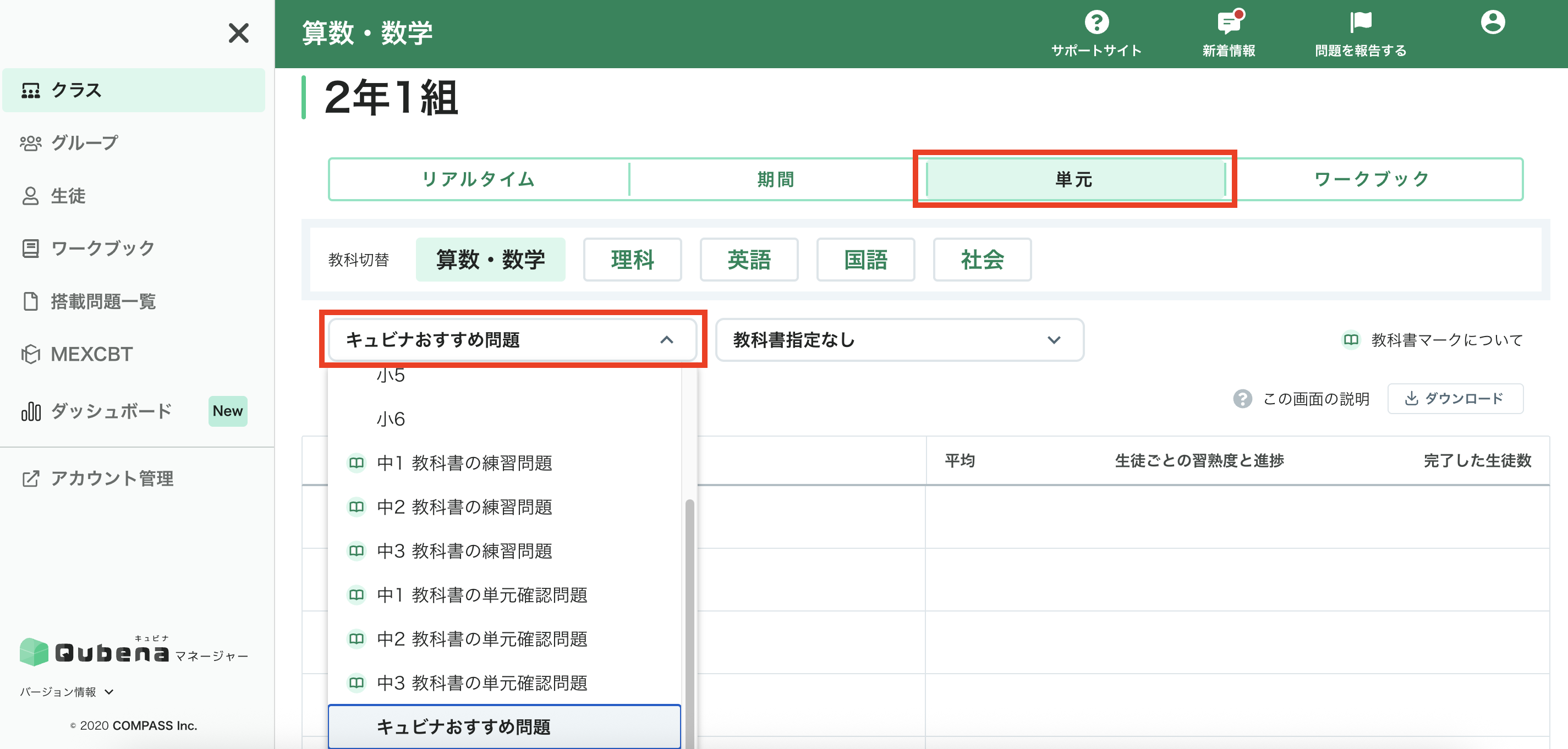Image resolution: width=1568 pixels, height=749 pixels.
Task: Switch to the top ワークブック tab
Action: (x=1373, y=179)
